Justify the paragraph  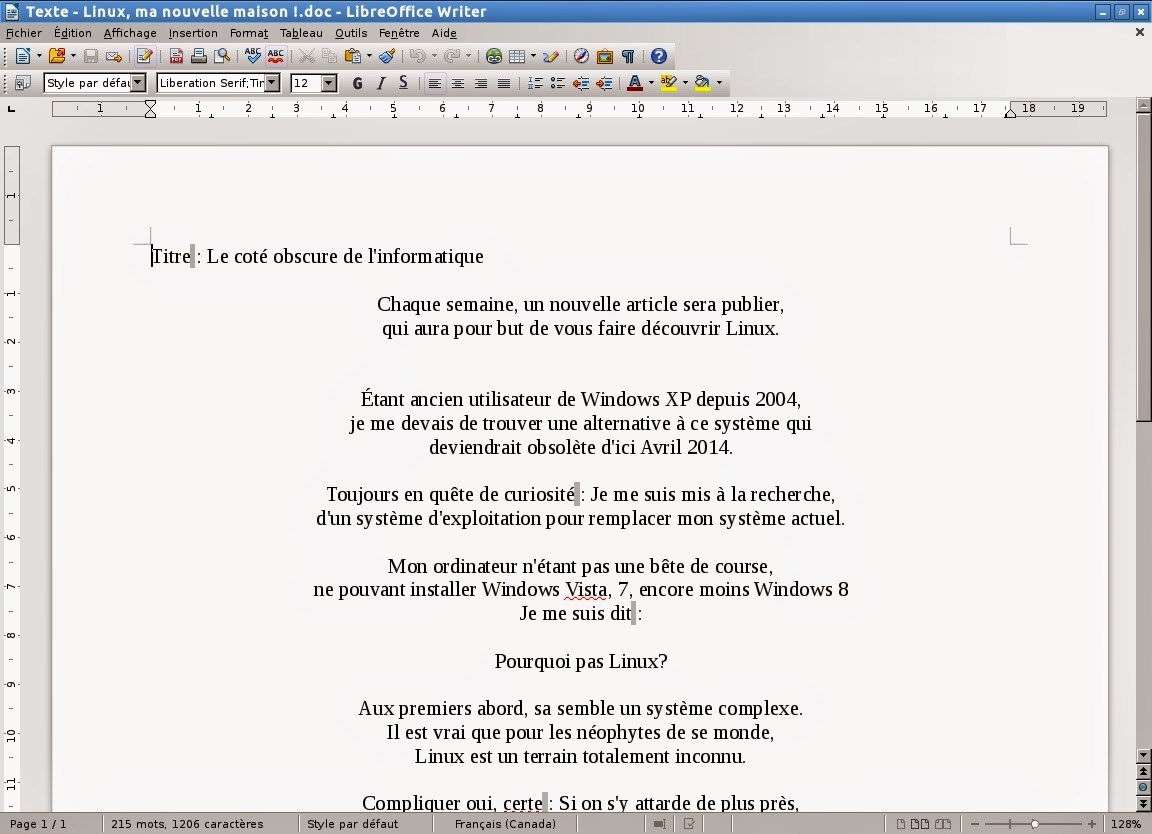pos(504,83)
